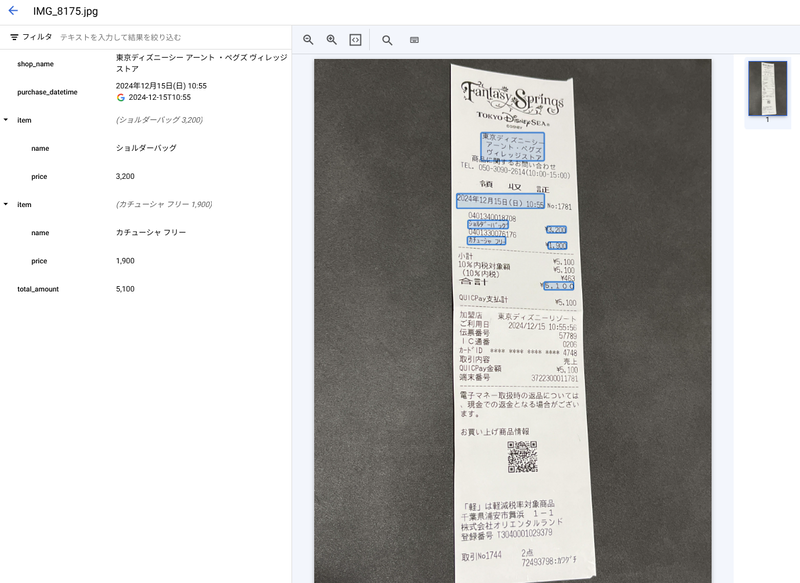Click the datetime value 2024年12月15日(日) 10:55
Viewport: 800px width, 583px height.
[x=161, y=86]
